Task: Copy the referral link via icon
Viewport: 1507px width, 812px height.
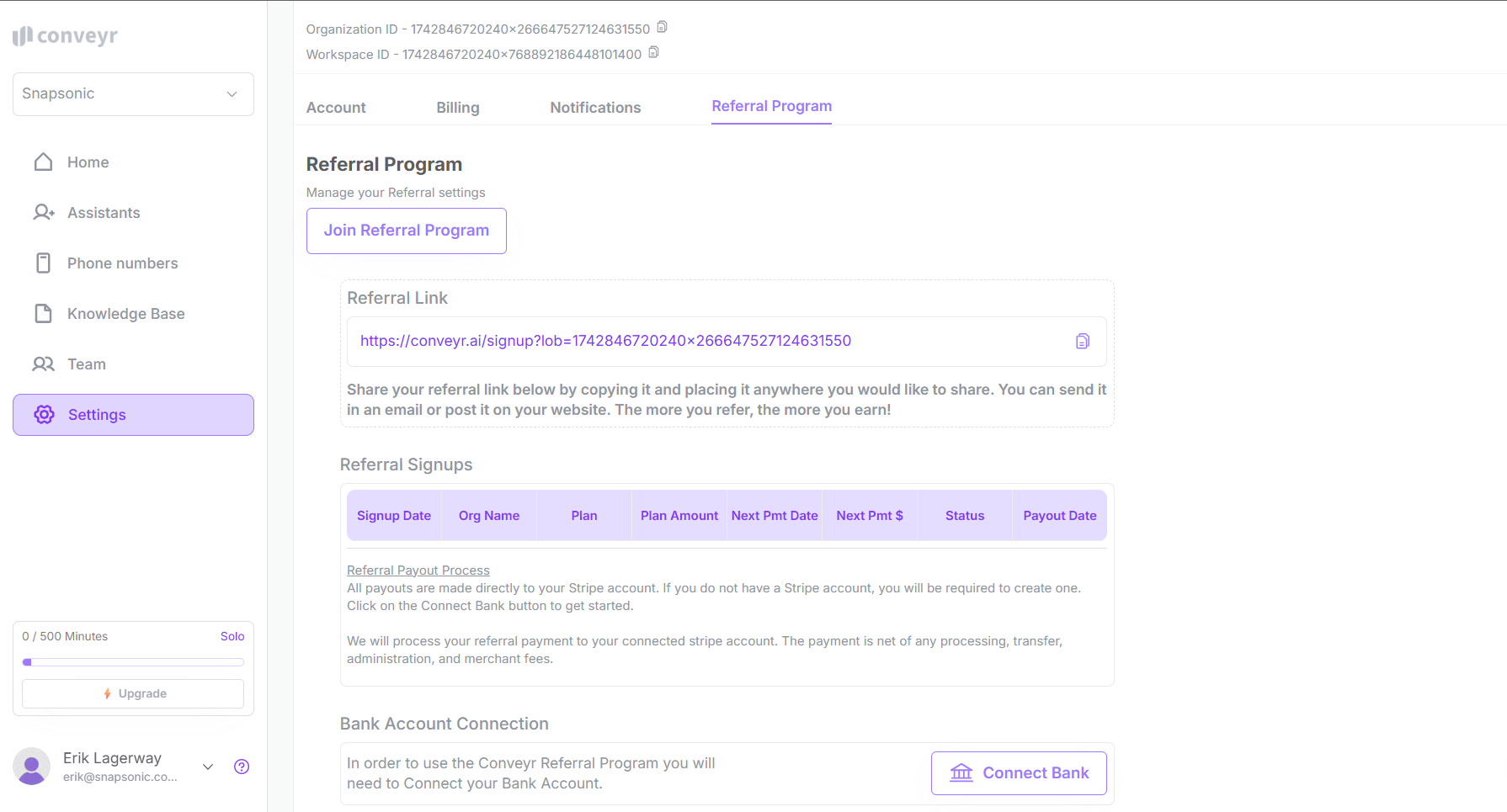Action: [1083, 341]
